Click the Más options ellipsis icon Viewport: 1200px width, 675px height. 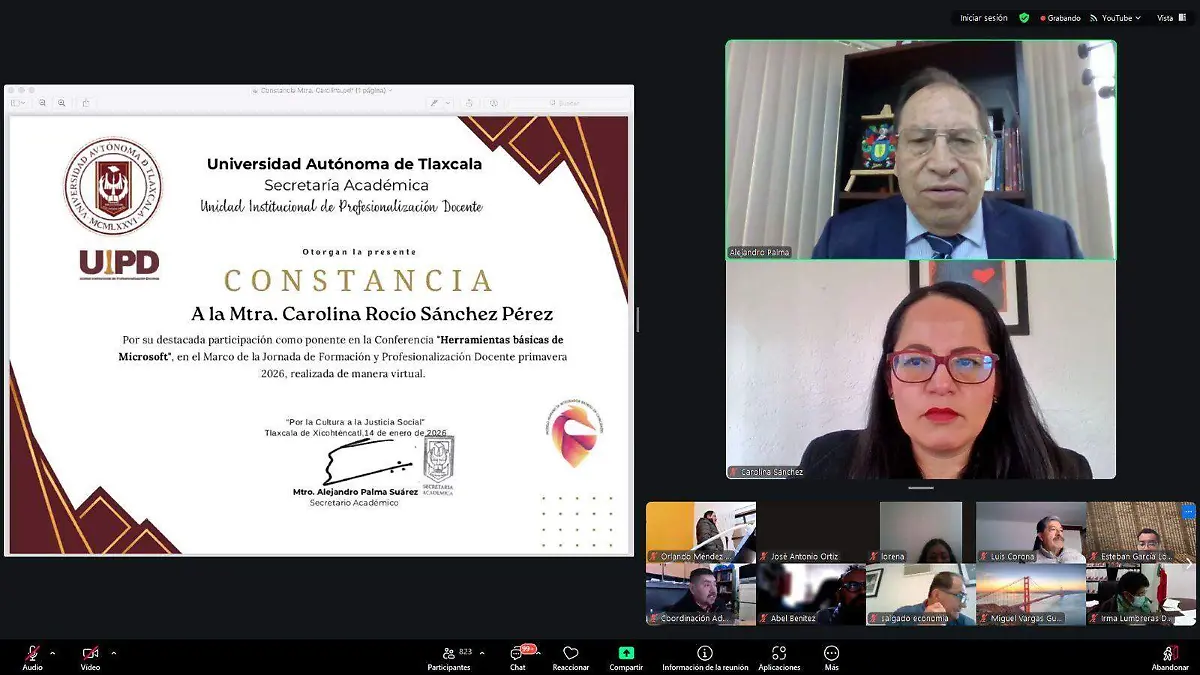click(831, 654)
